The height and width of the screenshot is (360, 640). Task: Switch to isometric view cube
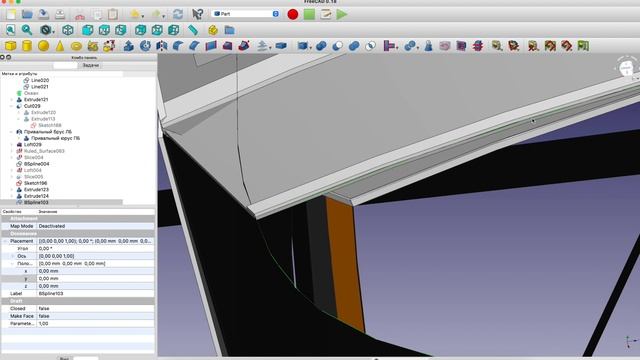coord(68,30)
